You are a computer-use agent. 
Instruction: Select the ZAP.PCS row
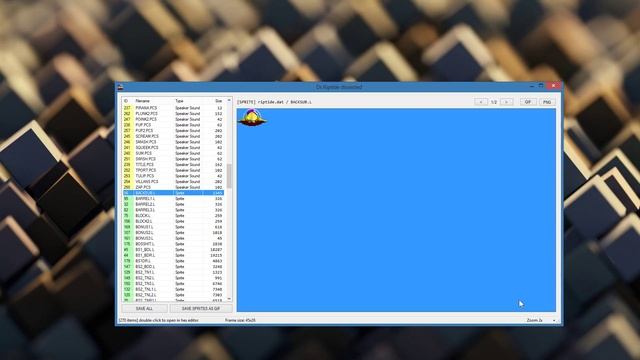click(173, 187)
